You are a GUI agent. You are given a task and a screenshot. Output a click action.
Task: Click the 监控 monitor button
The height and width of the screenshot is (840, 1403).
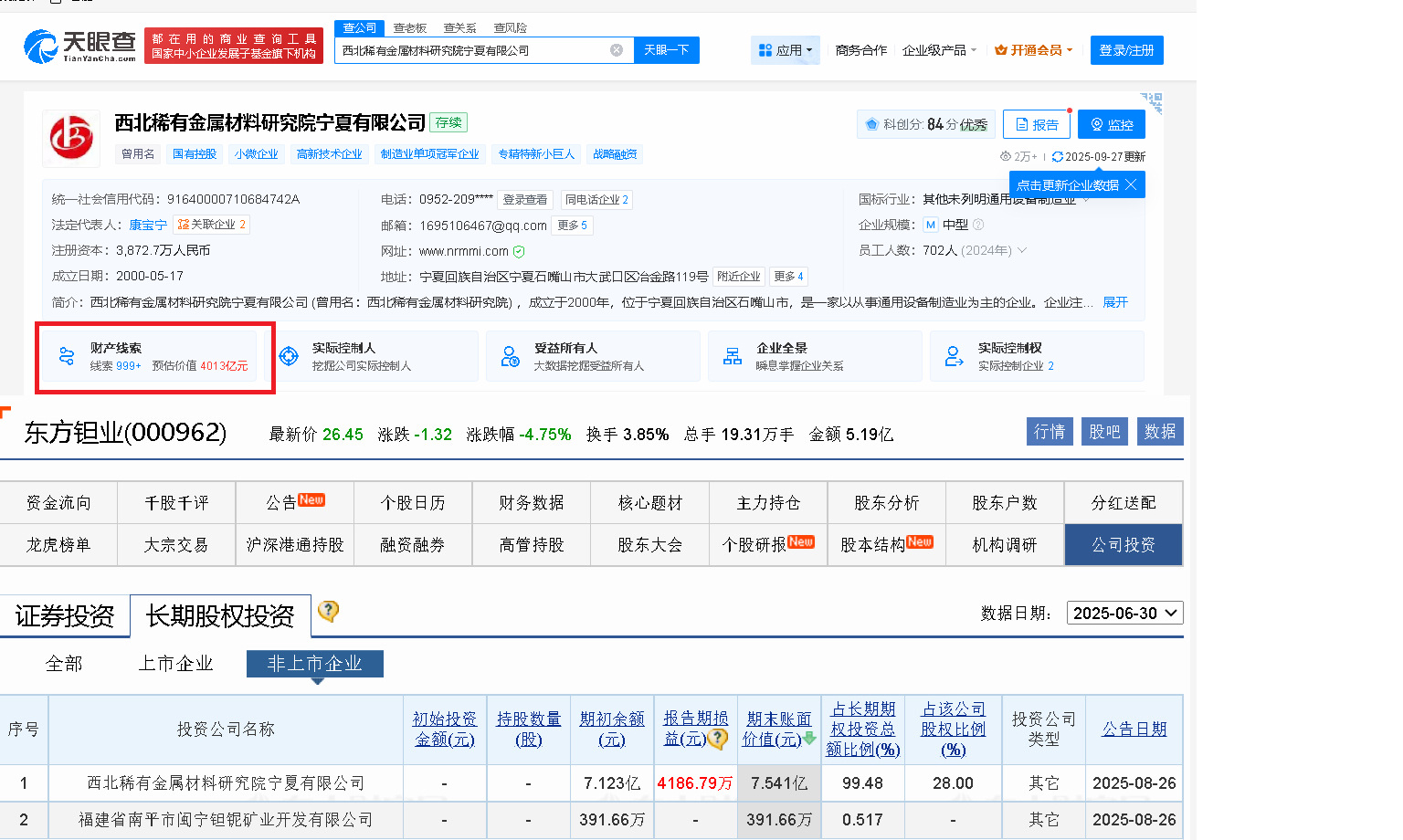click(1112, 124)
